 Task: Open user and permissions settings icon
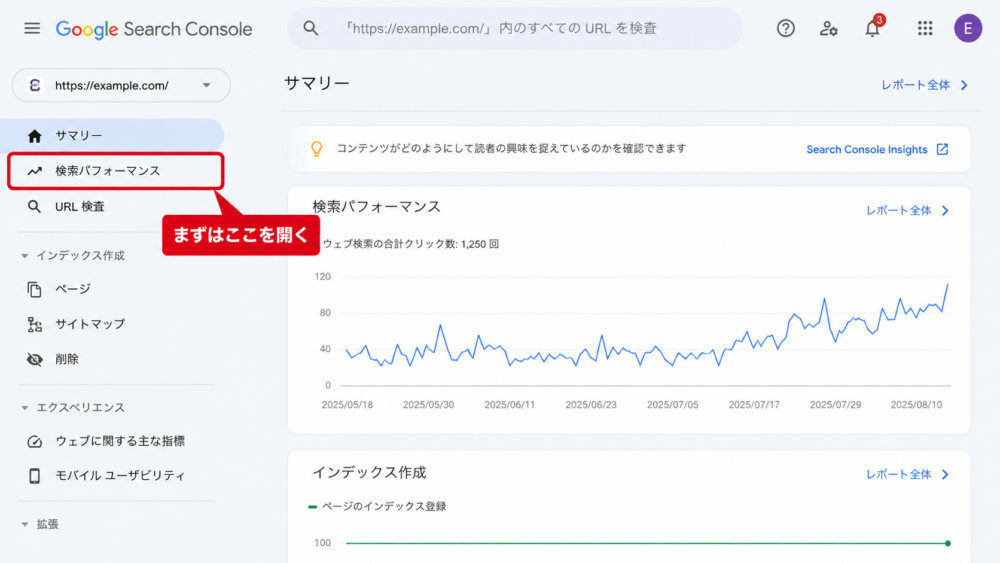point(828,29)
